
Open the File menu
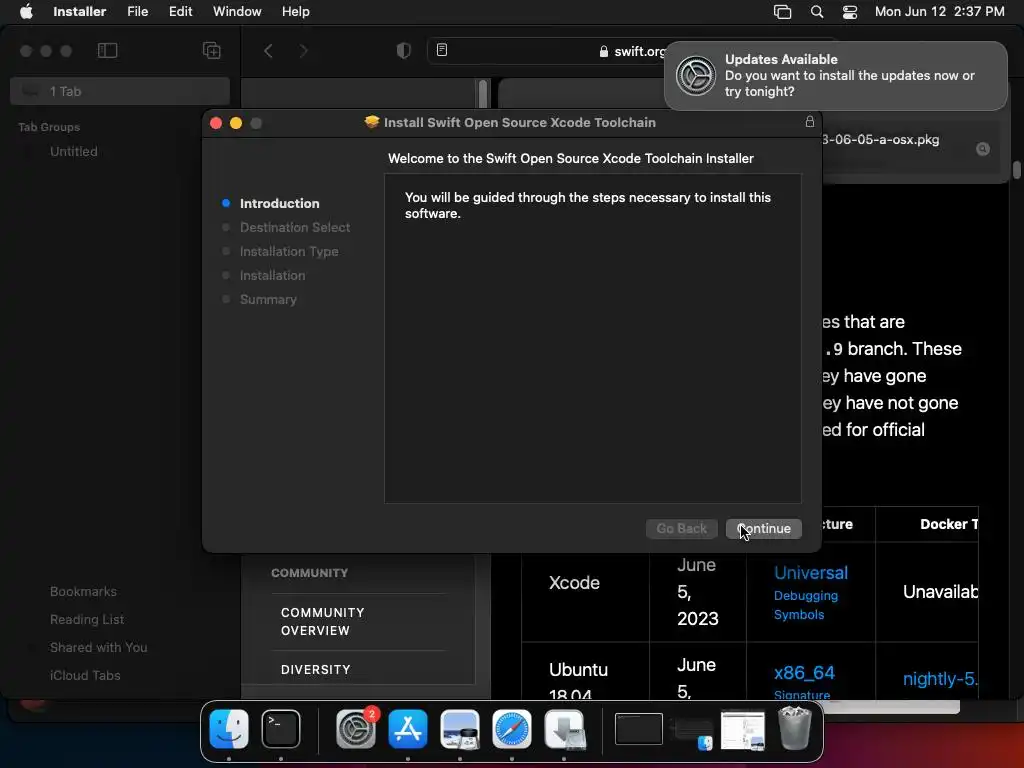tap(137, 12)
